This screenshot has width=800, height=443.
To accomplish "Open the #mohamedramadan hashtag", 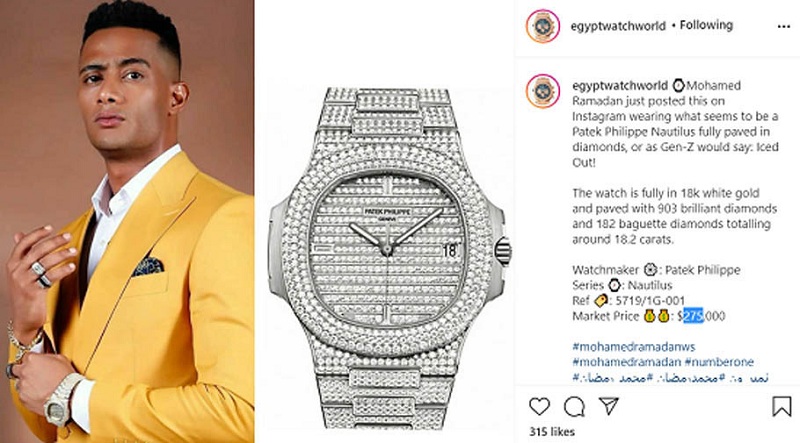I will pos(627,362).
